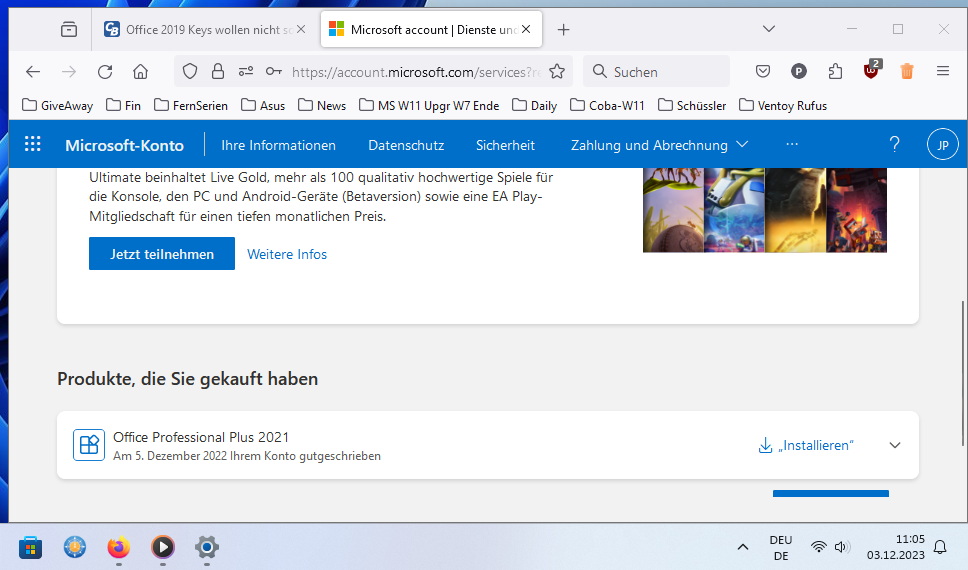968x570 pixels.
Task: Reload the current page
Action: (105, 72)
